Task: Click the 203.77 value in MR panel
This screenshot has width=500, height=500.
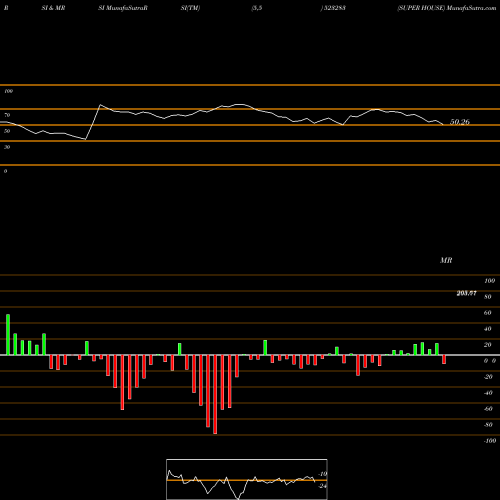Action: coord(466,293)
